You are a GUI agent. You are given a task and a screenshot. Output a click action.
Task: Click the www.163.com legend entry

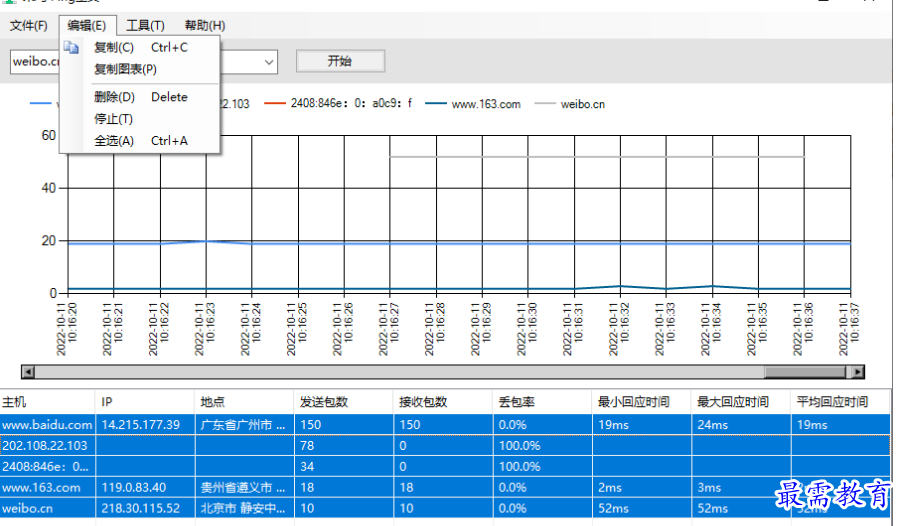click(473, 104)
